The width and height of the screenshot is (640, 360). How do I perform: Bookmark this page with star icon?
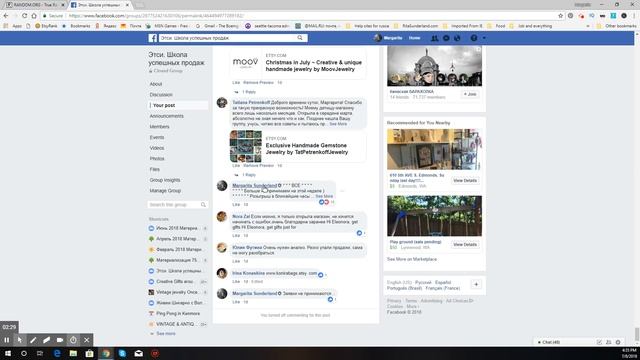click(560, 16)
